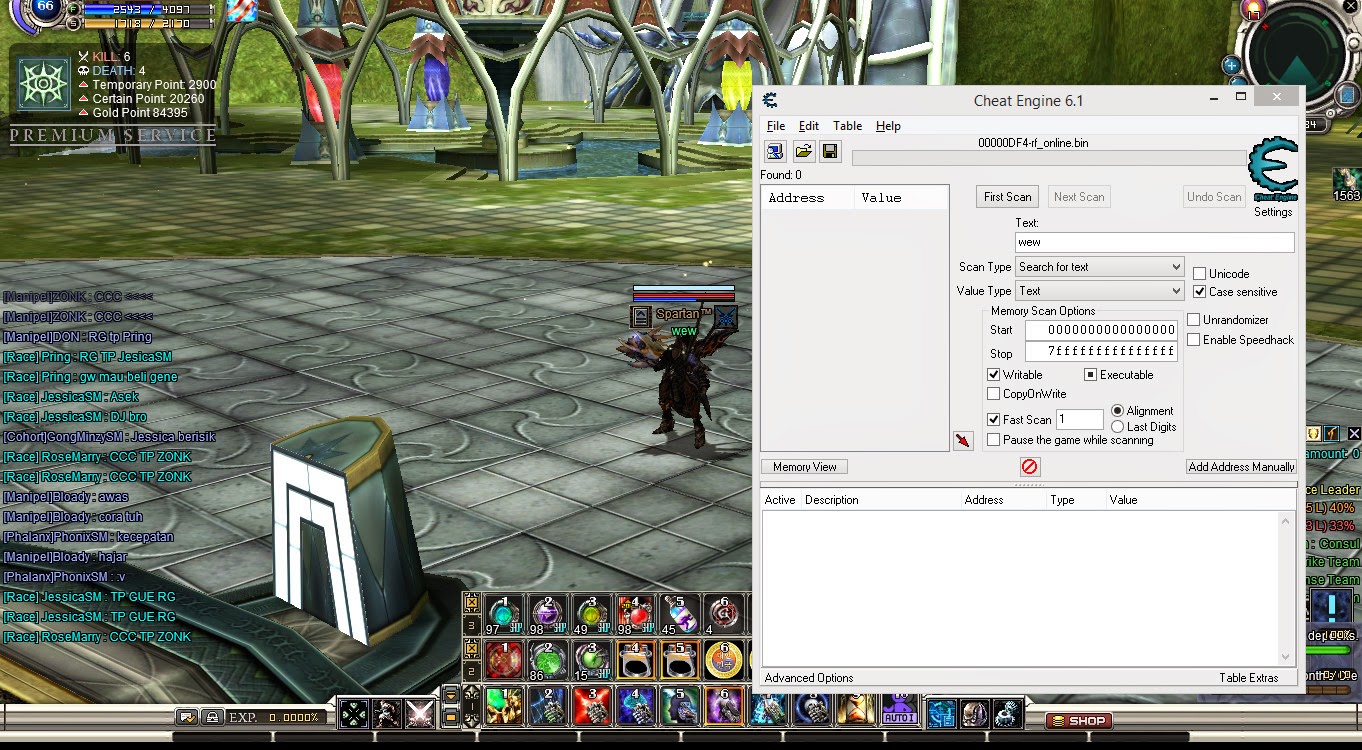The width and height of the screenshot is (1362, 750).
Task: Click the red arrow add-to-address-list icon
Action: 963,440
